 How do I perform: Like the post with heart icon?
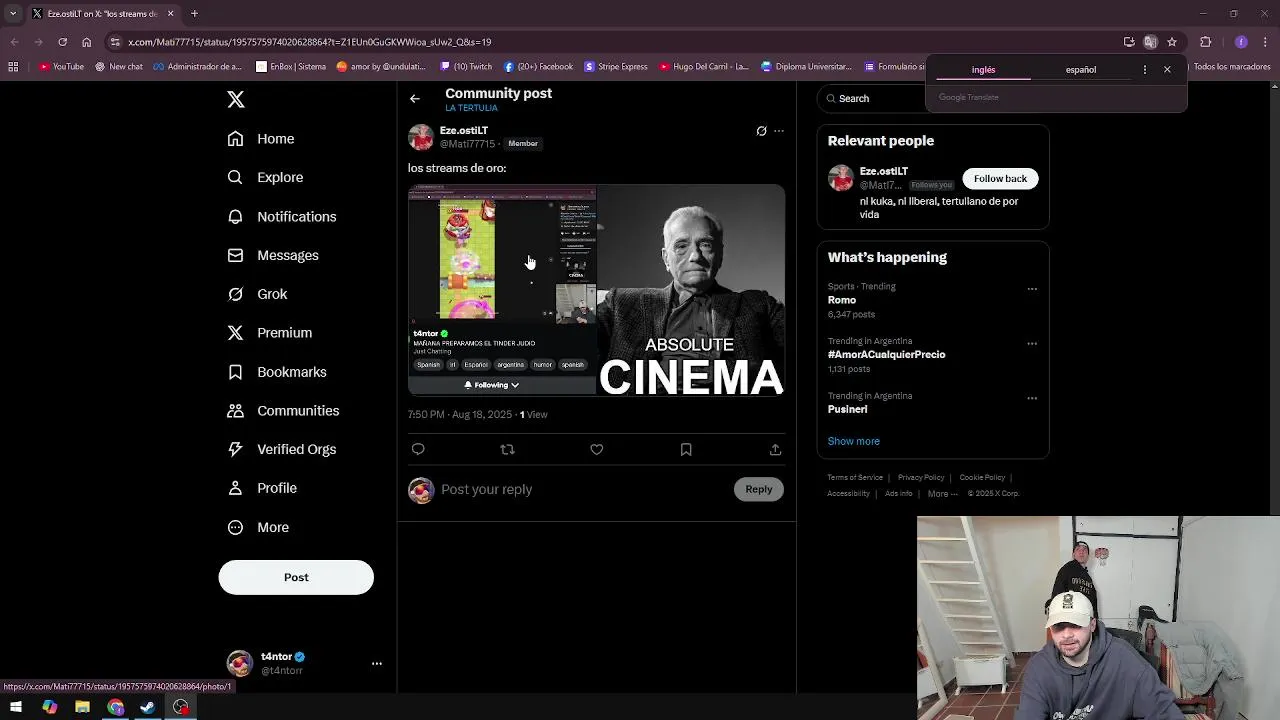(597, 450)
